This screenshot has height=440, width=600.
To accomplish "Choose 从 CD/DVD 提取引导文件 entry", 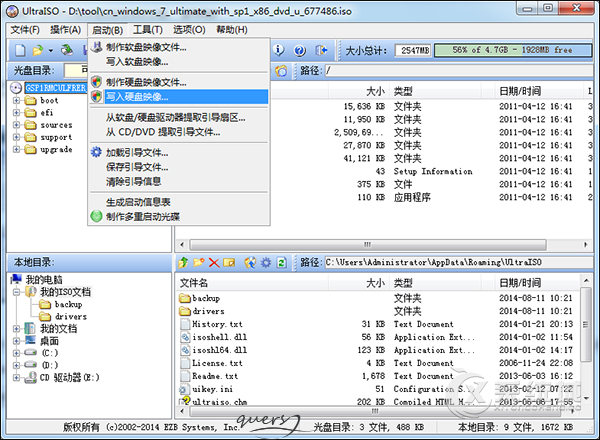I will 179,132.
